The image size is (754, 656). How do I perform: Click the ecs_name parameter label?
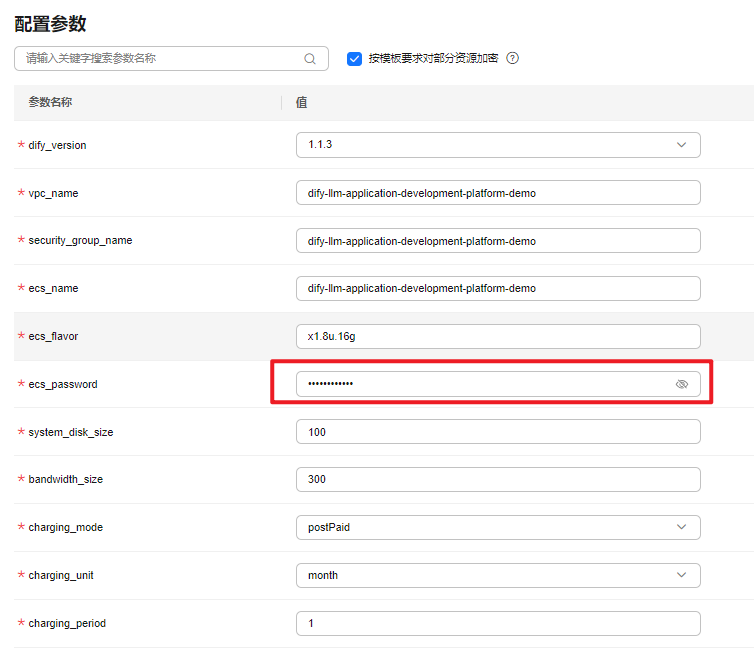[x=53, y=289]
